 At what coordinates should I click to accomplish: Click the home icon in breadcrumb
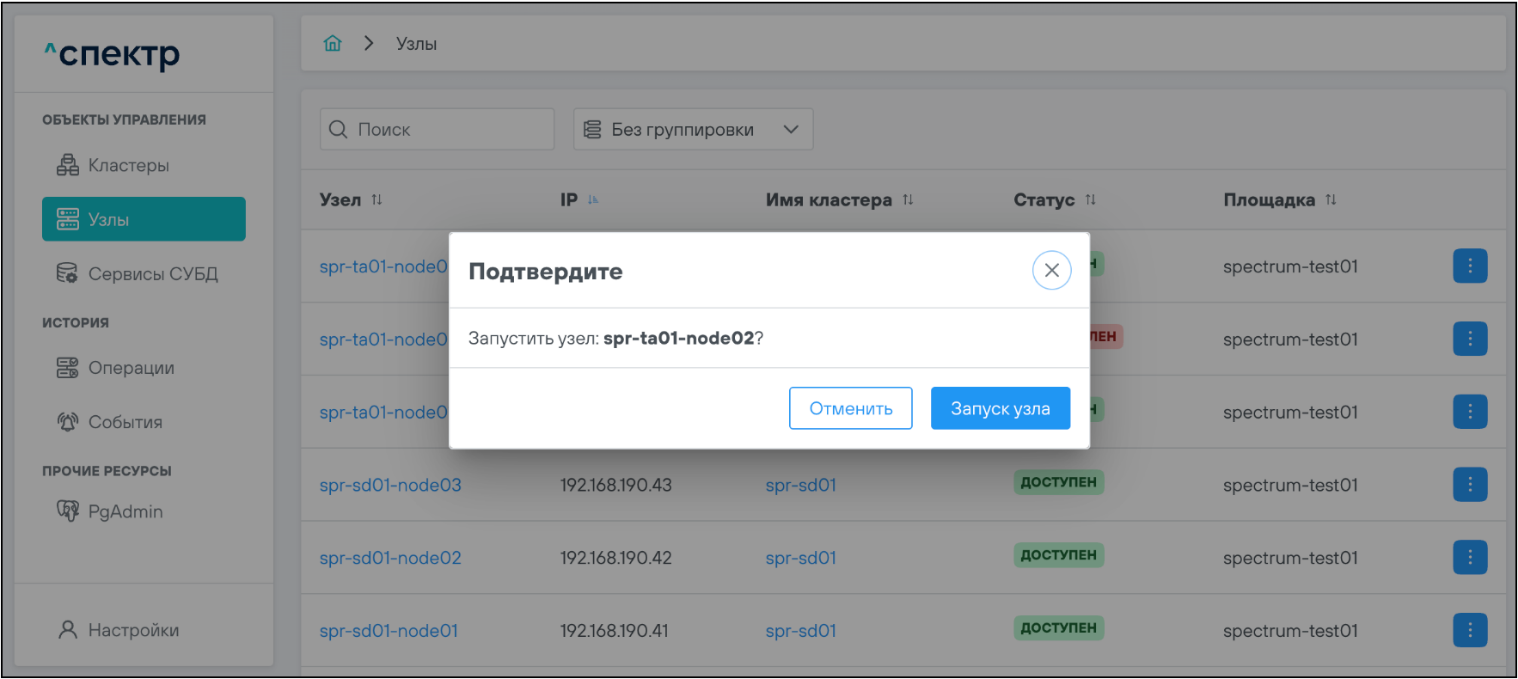pyautogui.click(x=333, y=44)
